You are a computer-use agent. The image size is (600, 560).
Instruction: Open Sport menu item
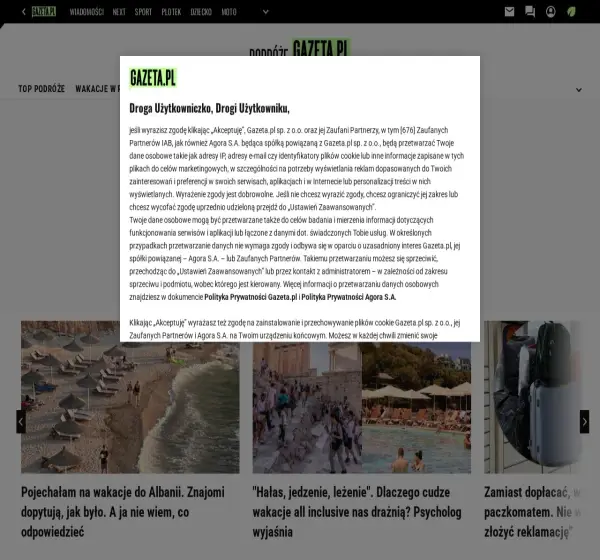tap(143, 12)
